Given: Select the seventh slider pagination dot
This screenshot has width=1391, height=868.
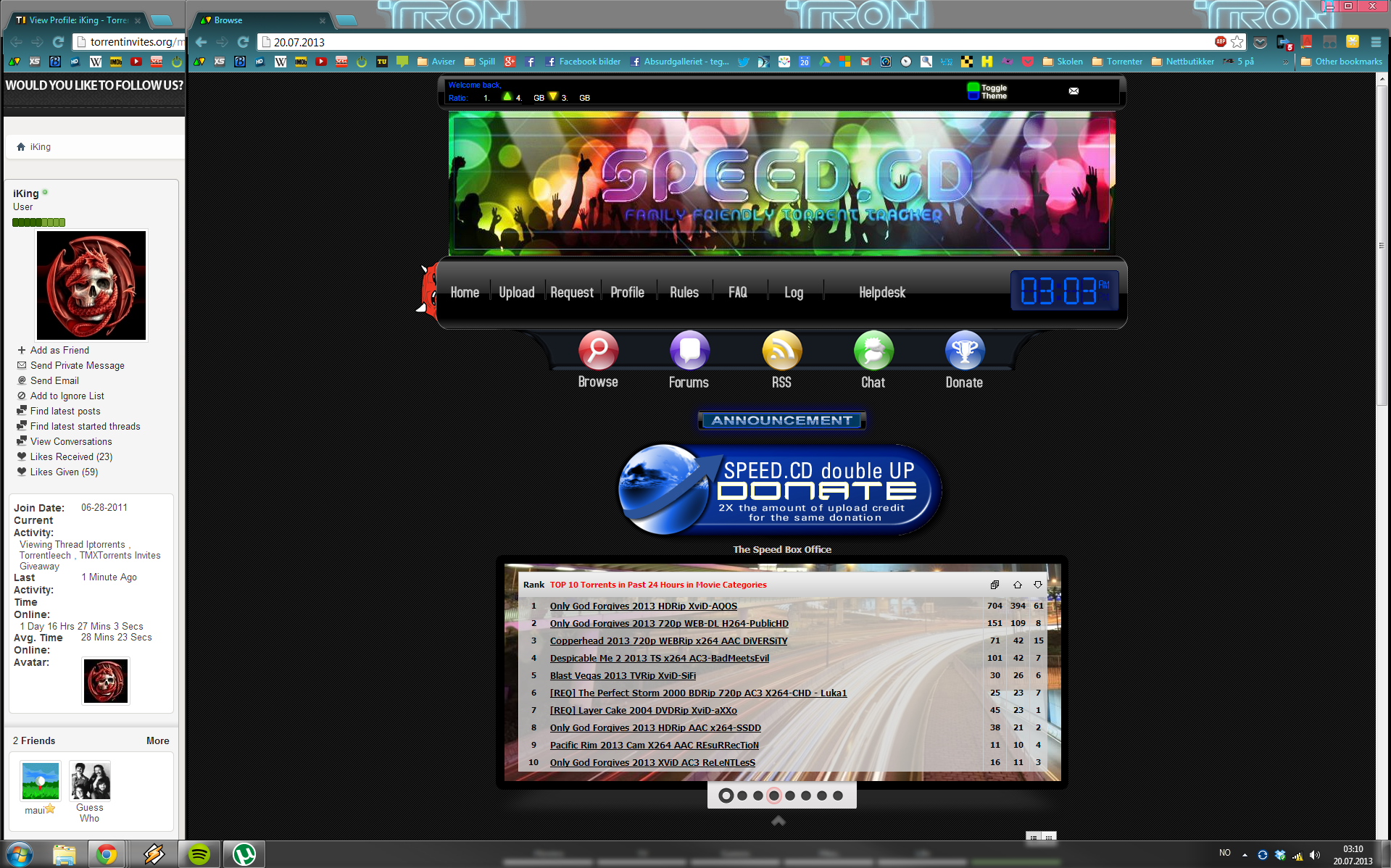Looking at the screenshot, I should pos(822,796).
